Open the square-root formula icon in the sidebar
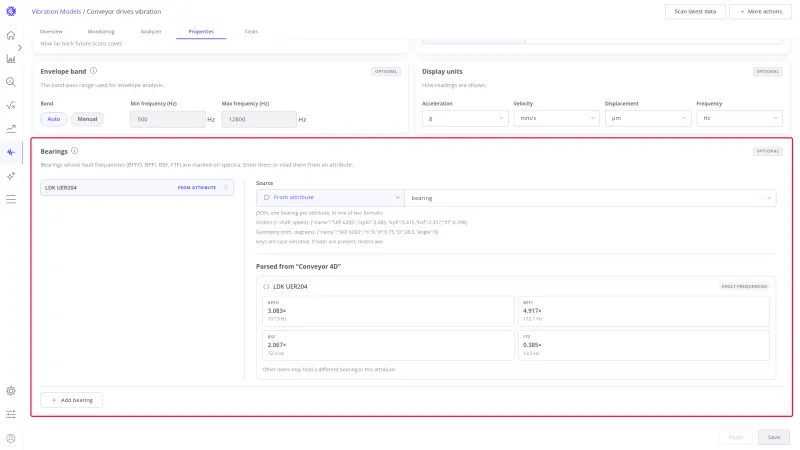Screen dimensions: 800x450 [x=11, y=106]
